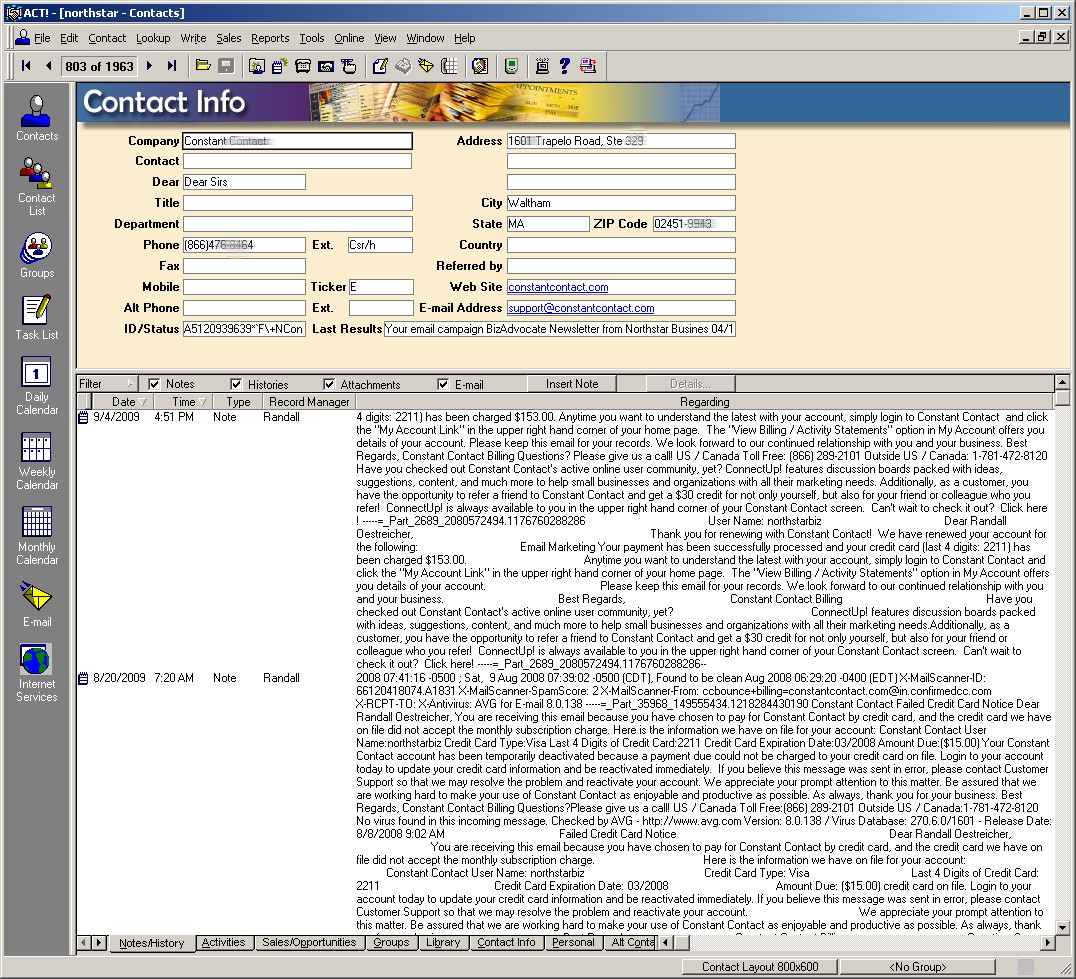Select the 9/4/2009 note row icon
The image size is (1076, 979).
[84, 417]
